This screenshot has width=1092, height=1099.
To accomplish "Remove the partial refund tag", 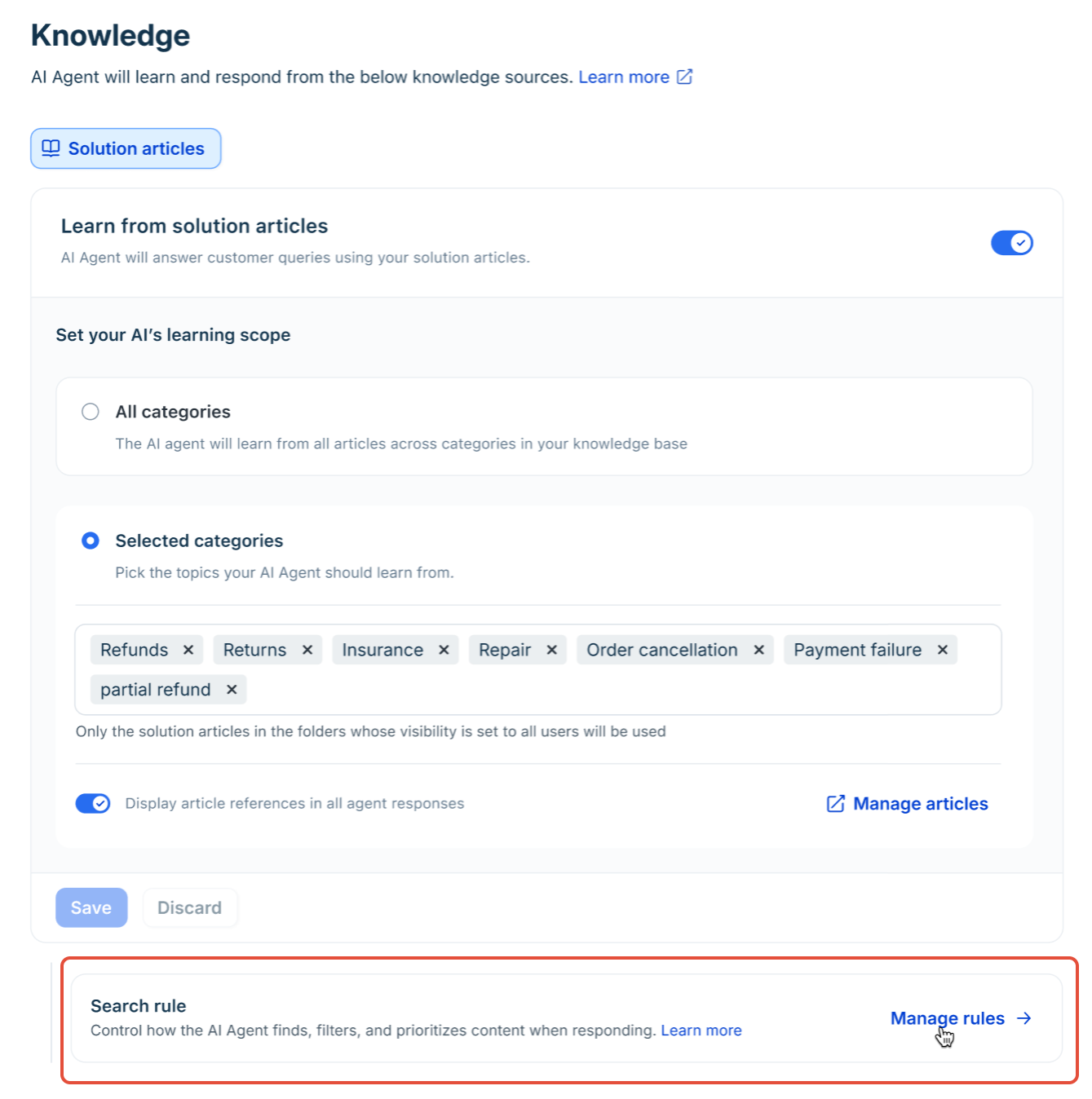I will tap(232, 690).
